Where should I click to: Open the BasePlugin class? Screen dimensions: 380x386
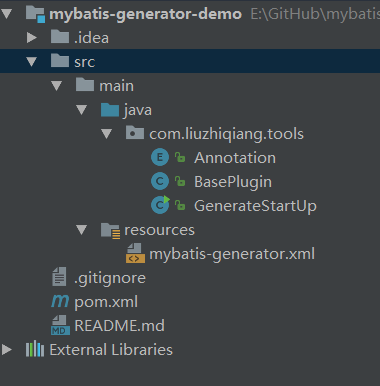[233, 182]
